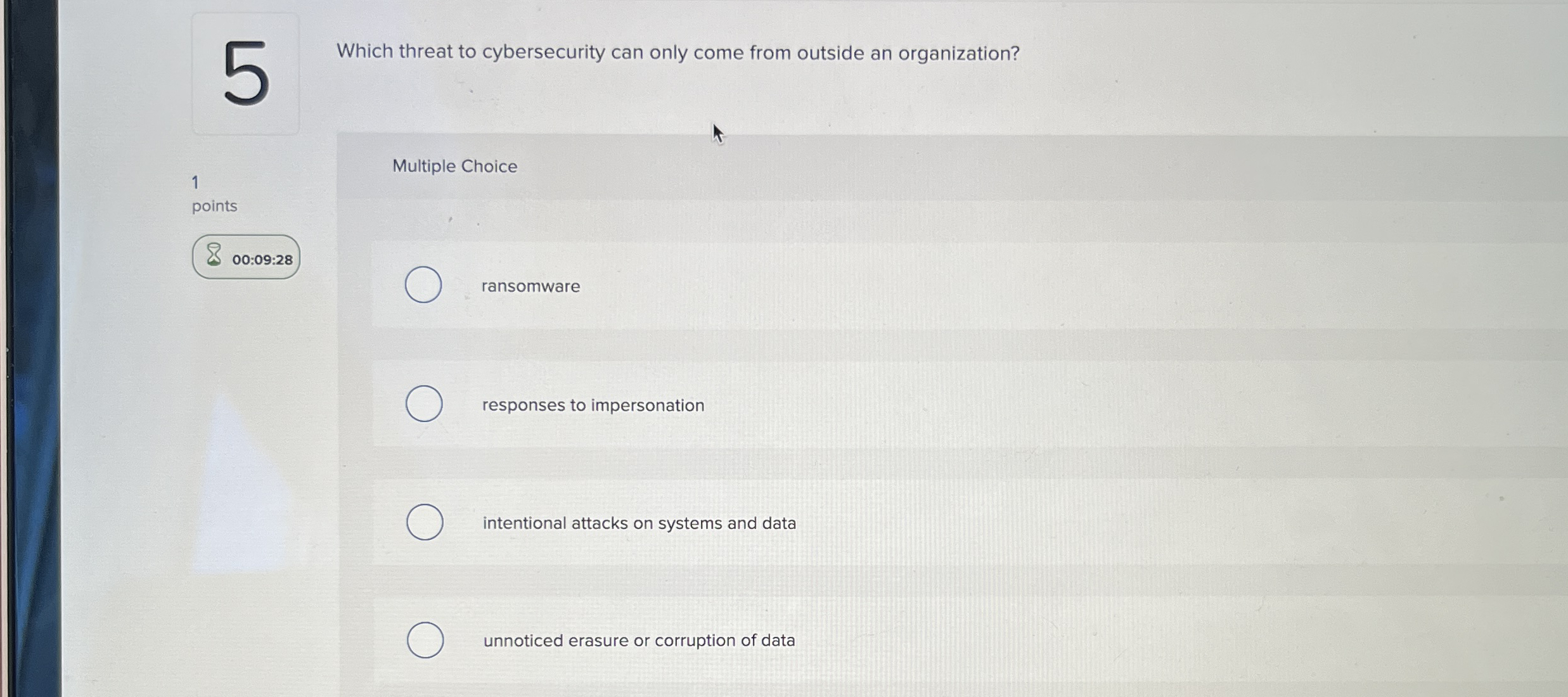Click the timer pill container
Screen dimensions: 1568x697
tap(245, 257)
